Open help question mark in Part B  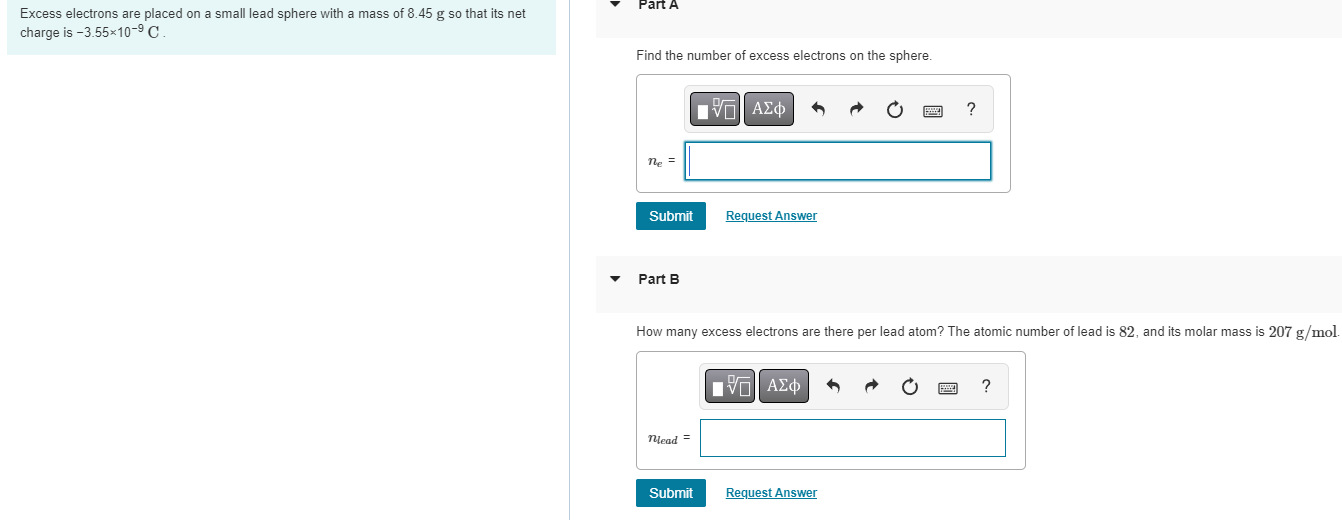[x=986, y=386]
